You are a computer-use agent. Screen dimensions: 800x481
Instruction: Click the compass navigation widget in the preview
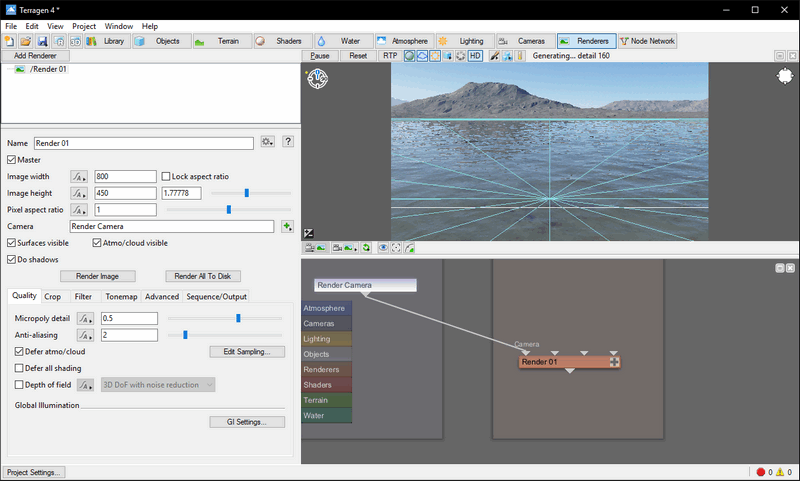click(317, 79)
